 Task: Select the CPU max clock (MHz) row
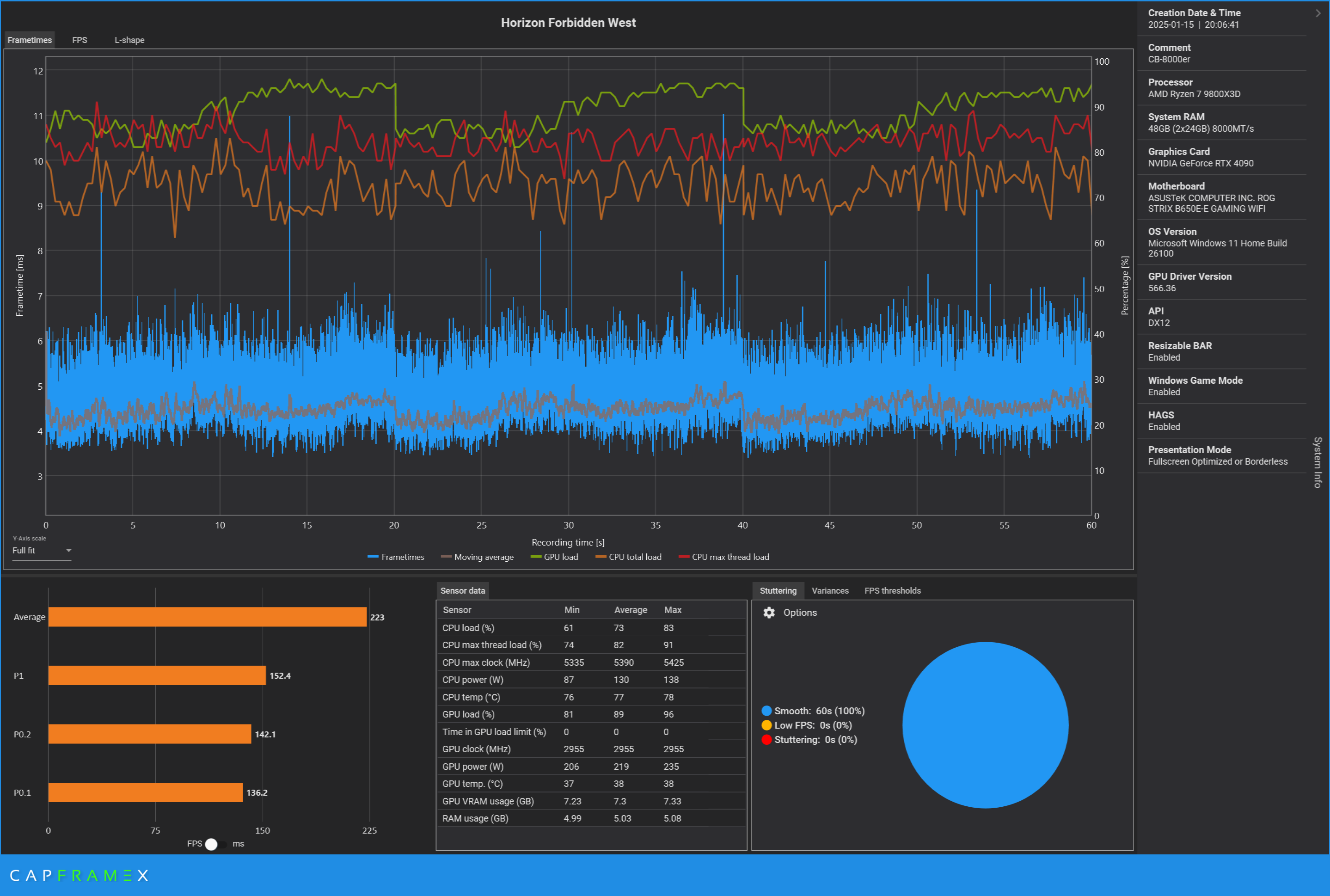tap(591, 663)
